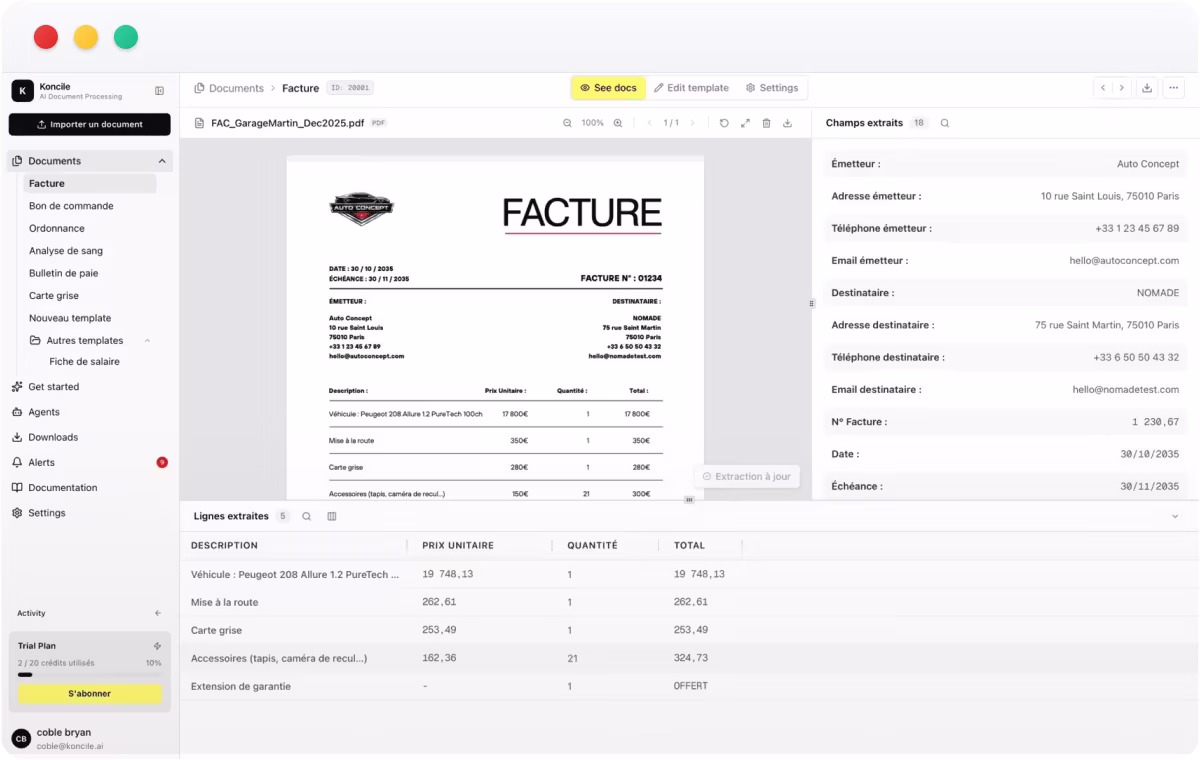1200x760 pixels.
Task: Open Fiche de salaire template
Action: point(84,362)
